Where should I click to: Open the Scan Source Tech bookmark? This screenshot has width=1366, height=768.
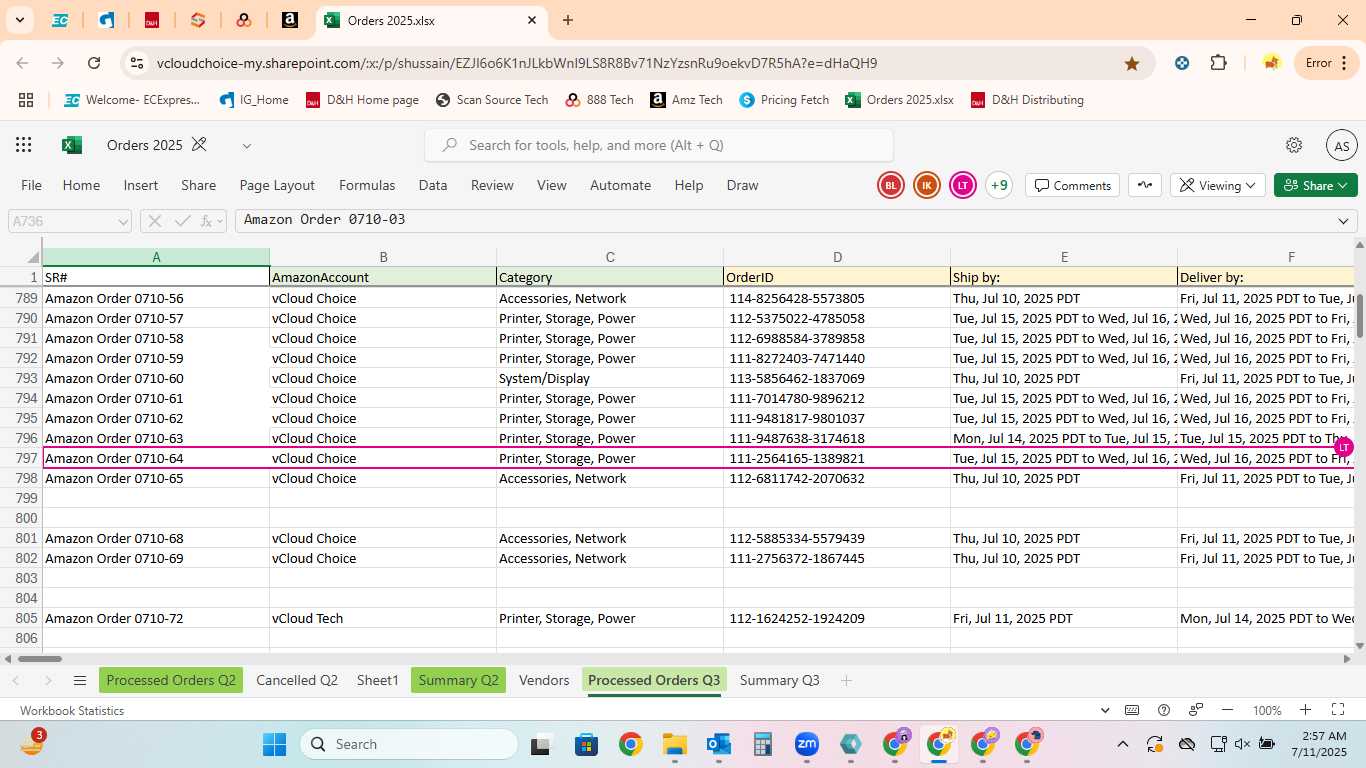[492, 100]
